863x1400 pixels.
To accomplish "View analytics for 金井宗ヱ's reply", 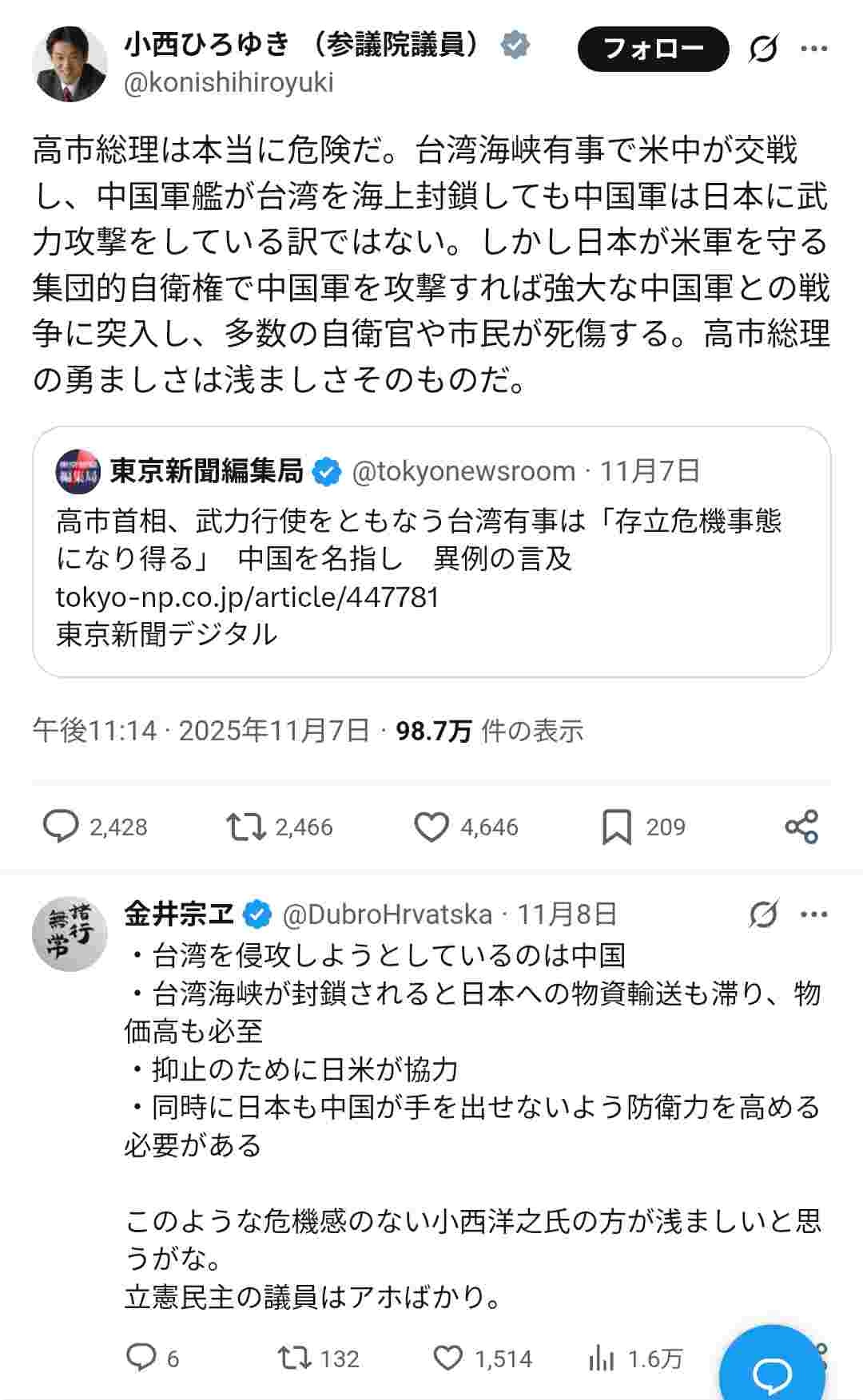I will (601, 1358).
